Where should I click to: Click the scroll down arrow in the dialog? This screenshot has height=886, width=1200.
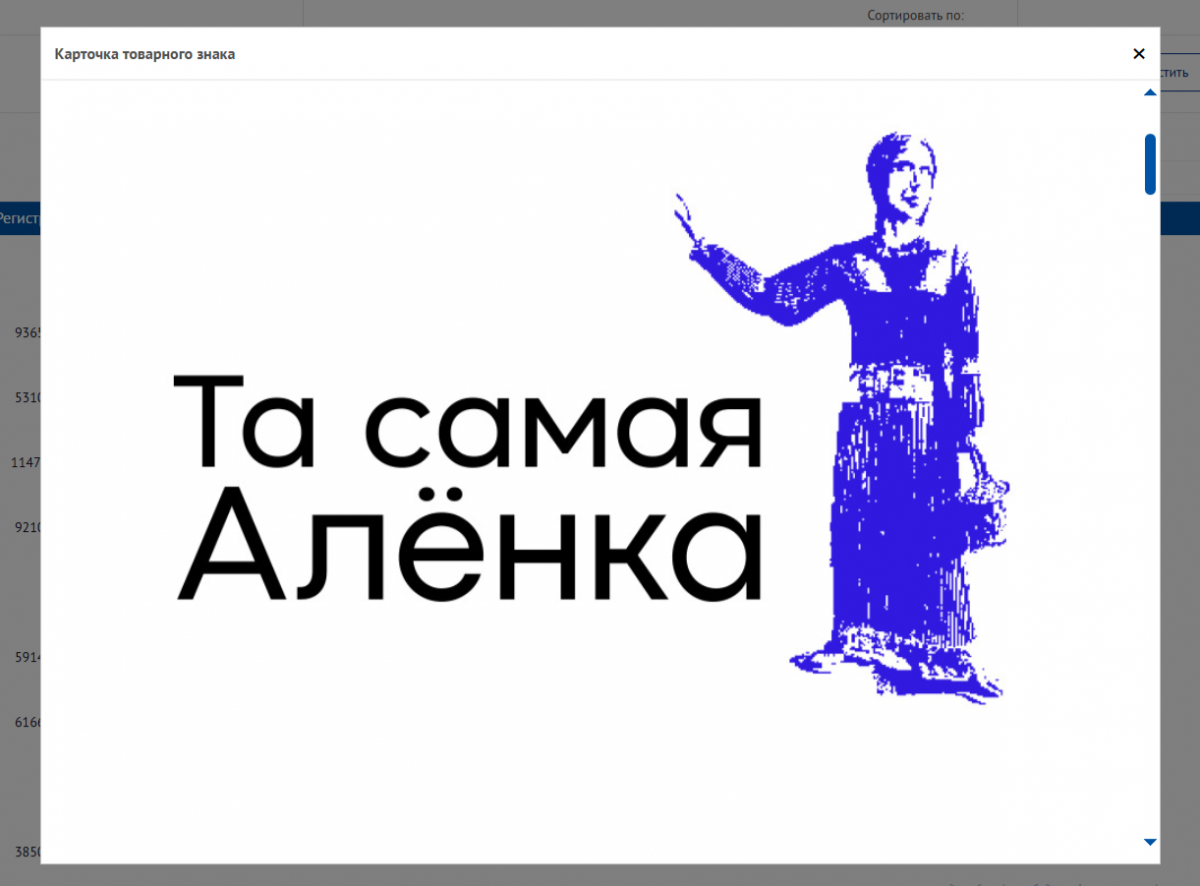coord(1150,842)
